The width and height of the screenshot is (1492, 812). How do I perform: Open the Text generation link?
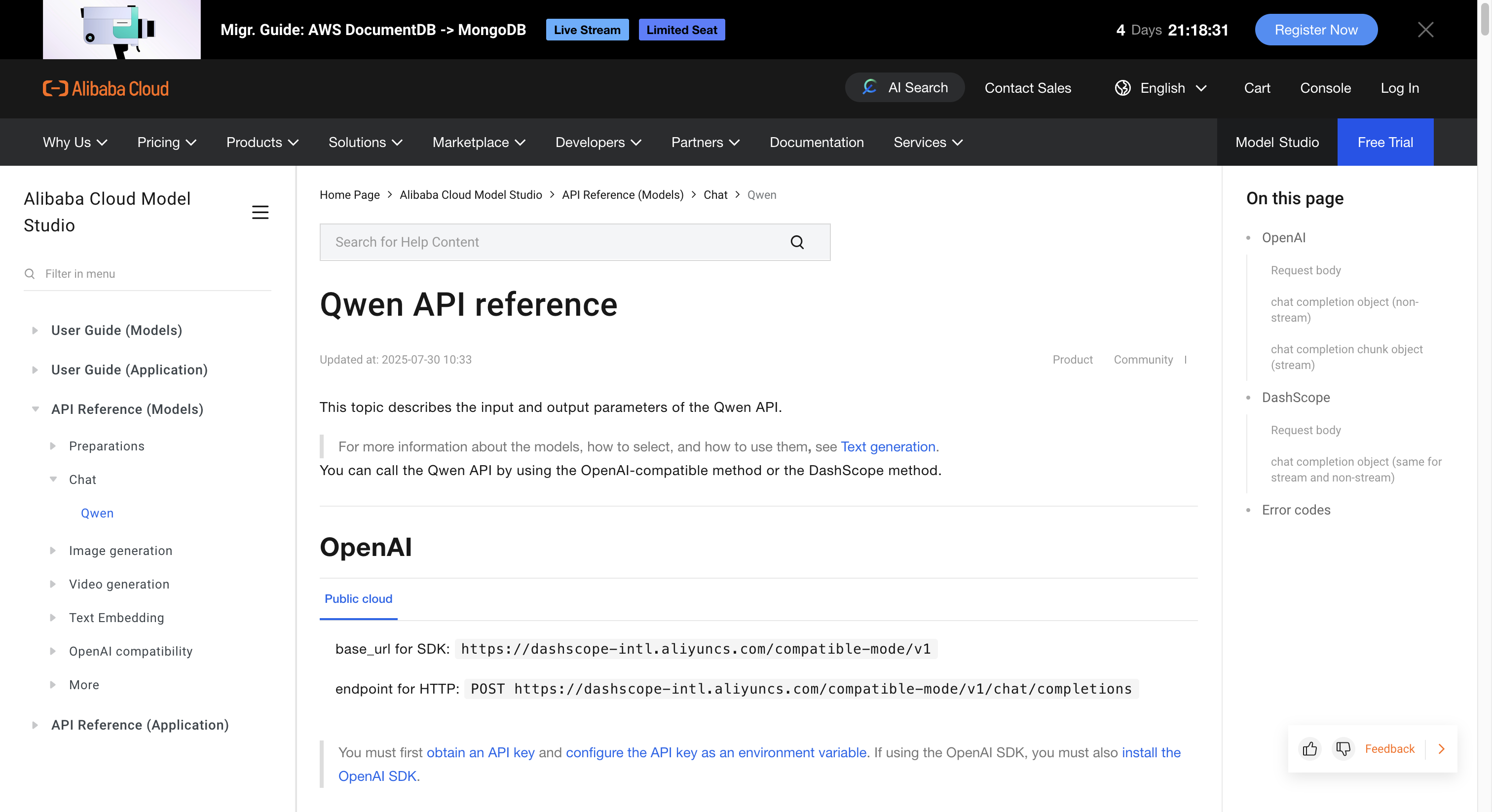[x=888, y=446]
